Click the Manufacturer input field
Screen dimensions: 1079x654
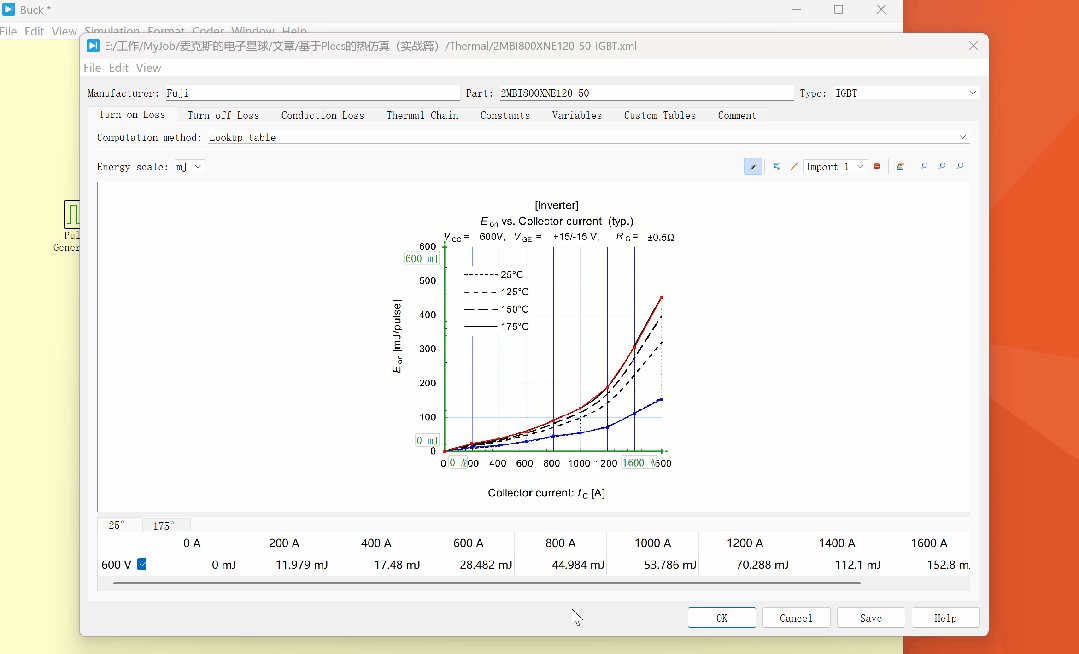312,93
